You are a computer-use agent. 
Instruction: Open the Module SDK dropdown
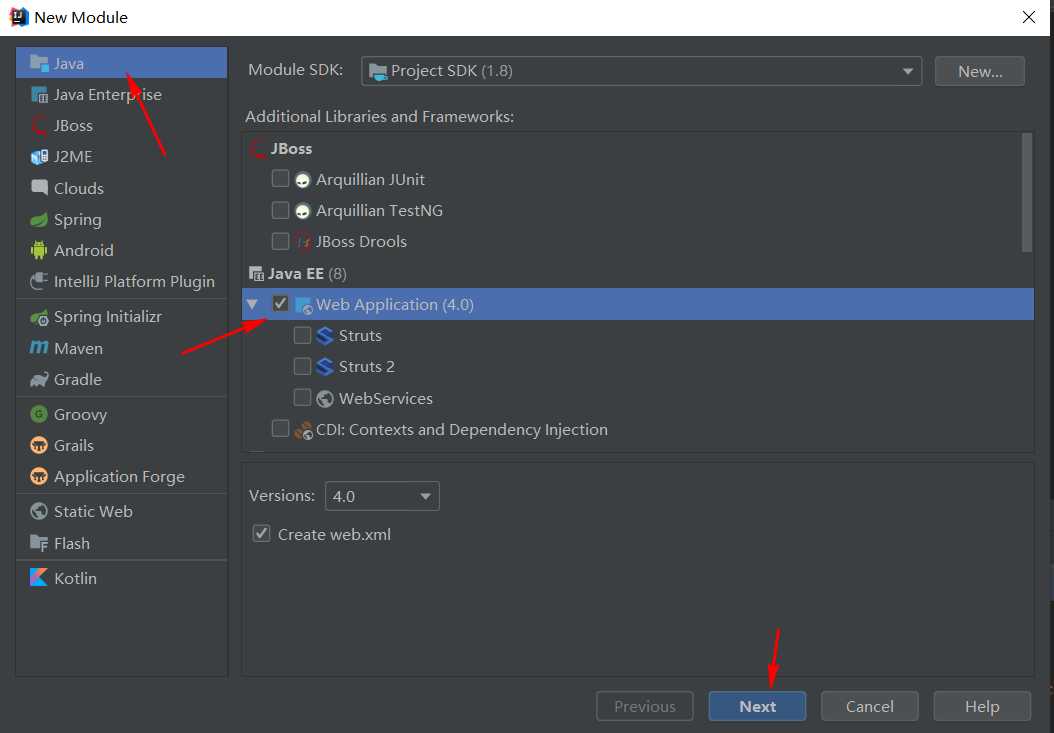(641, 71)
